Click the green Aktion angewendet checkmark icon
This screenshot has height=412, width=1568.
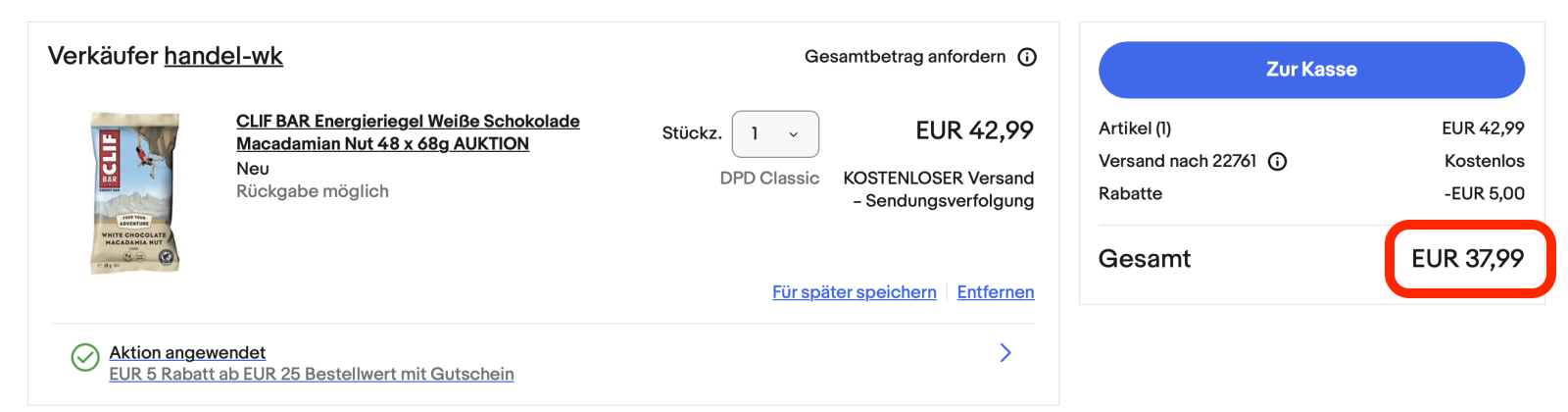pyautogui.click(x=85, y=357)
